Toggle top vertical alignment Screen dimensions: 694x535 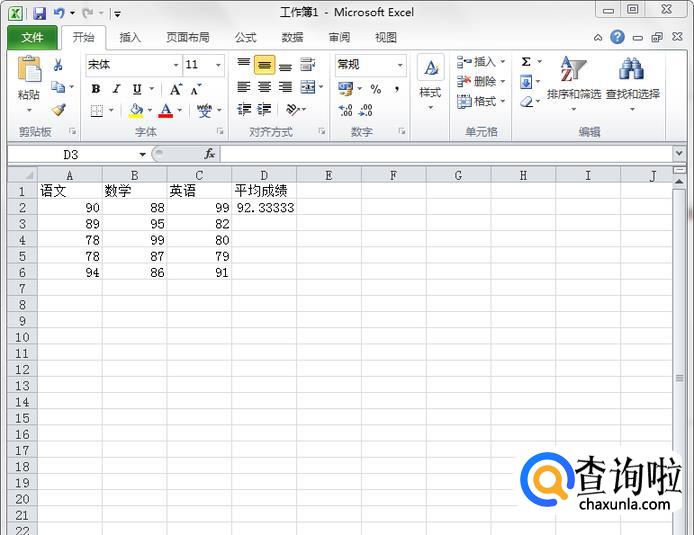pos(243,64)
